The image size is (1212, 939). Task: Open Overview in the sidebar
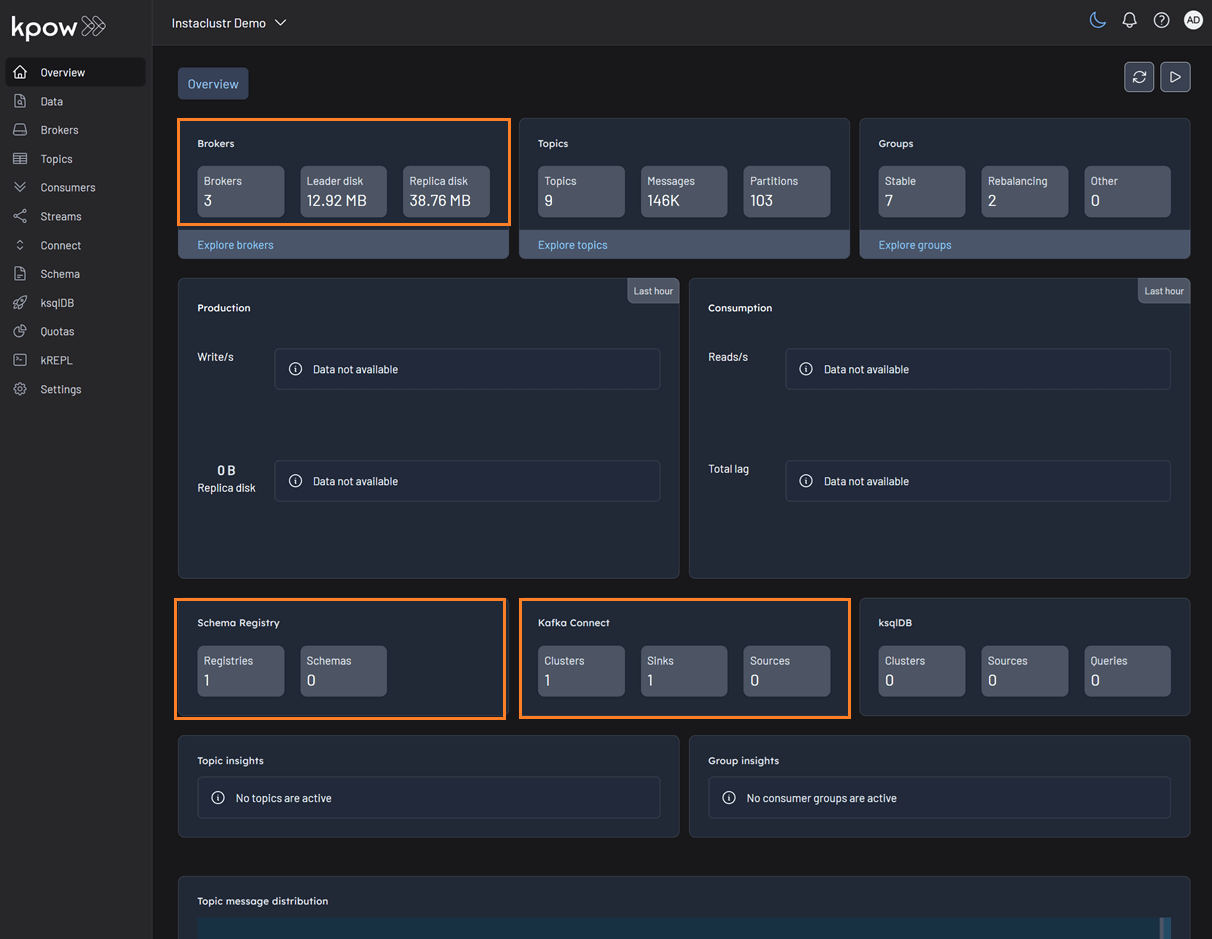[x=75, y=72]
